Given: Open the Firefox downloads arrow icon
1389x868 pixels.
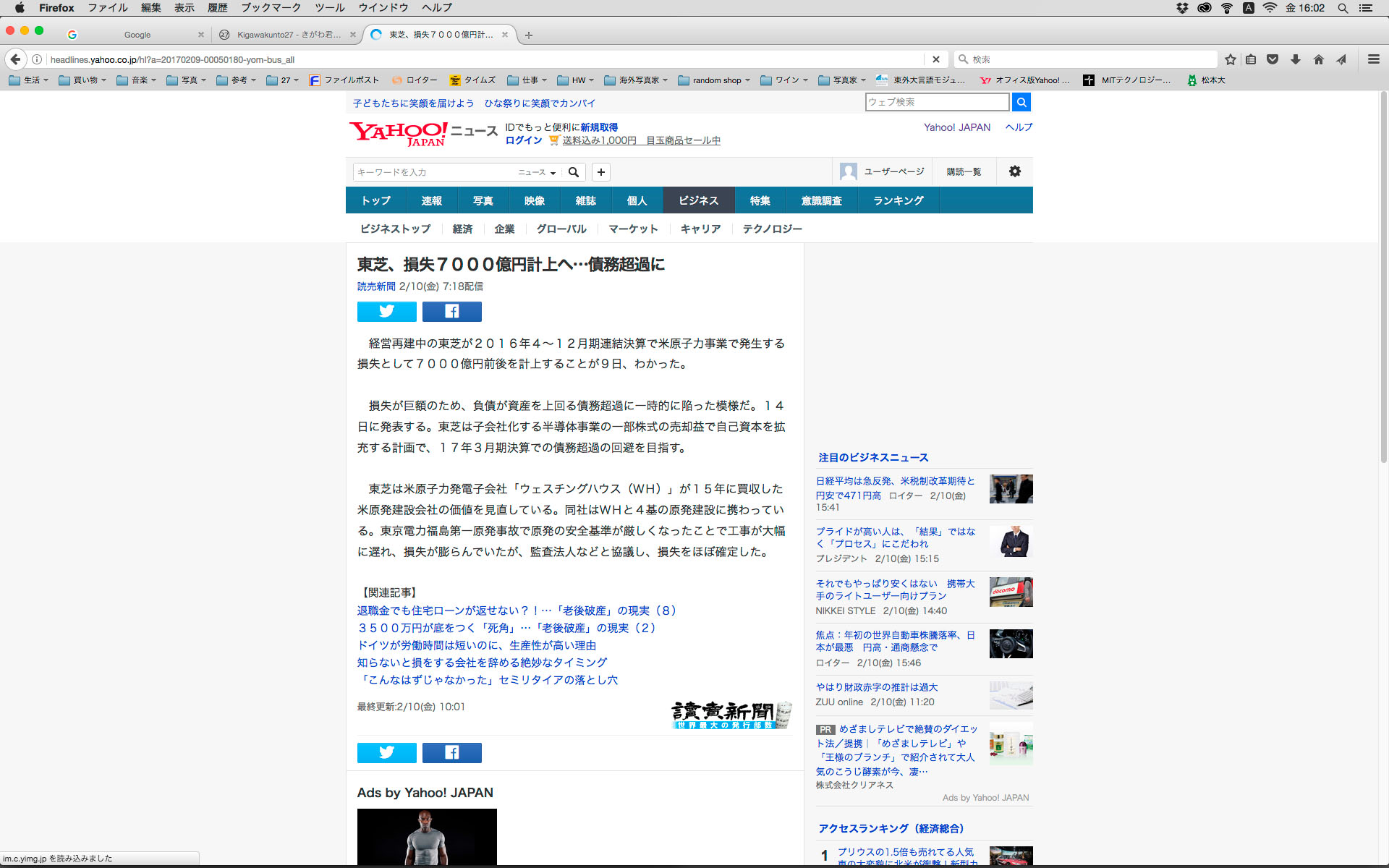Looking at the screenshot, I should click(1296, 59).
